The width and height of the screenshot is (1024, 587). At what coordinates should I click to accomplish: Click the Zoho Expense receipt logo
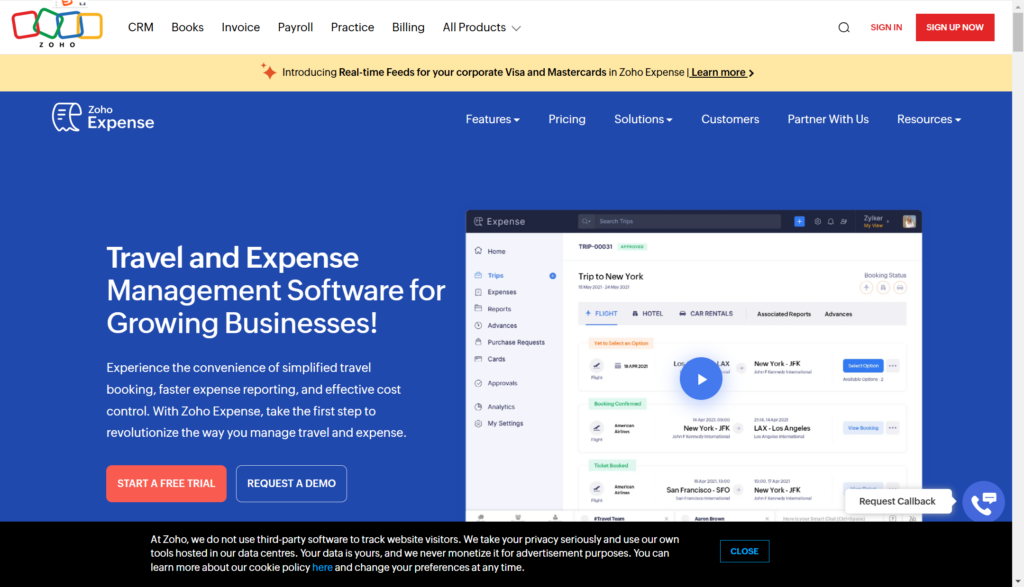click(x=67, y=117)
